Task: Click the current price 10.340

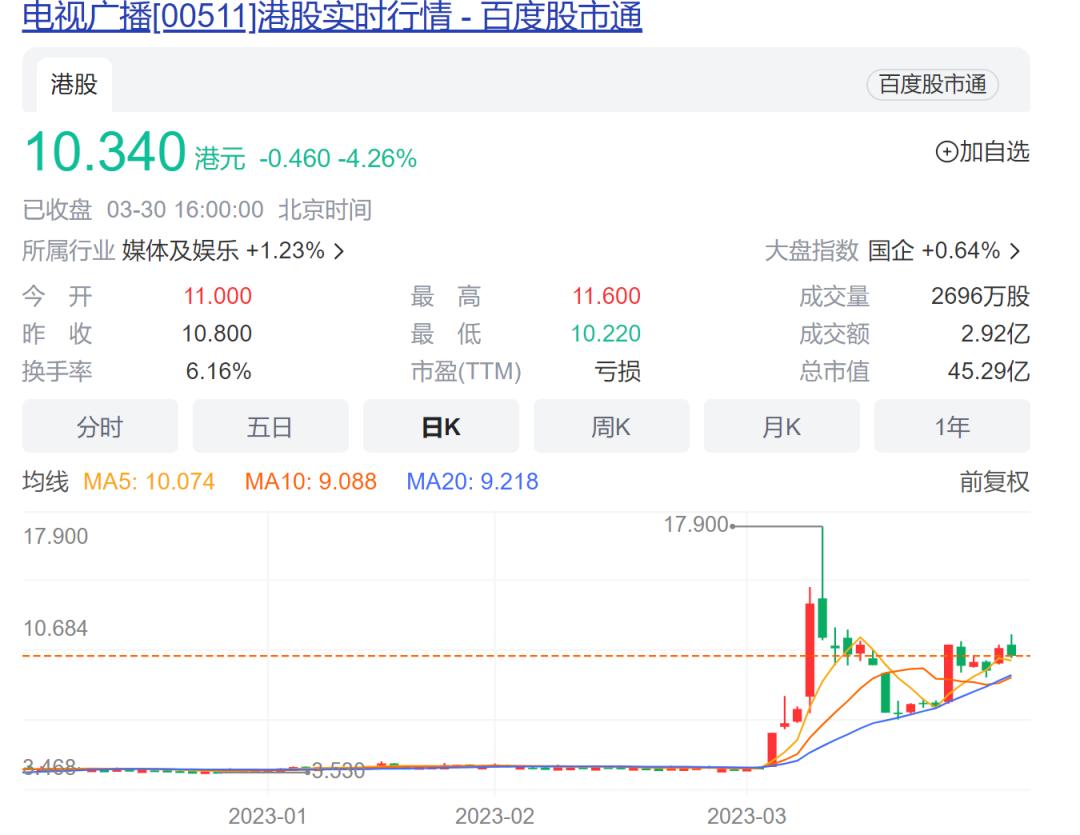Action: pos(100,152)
